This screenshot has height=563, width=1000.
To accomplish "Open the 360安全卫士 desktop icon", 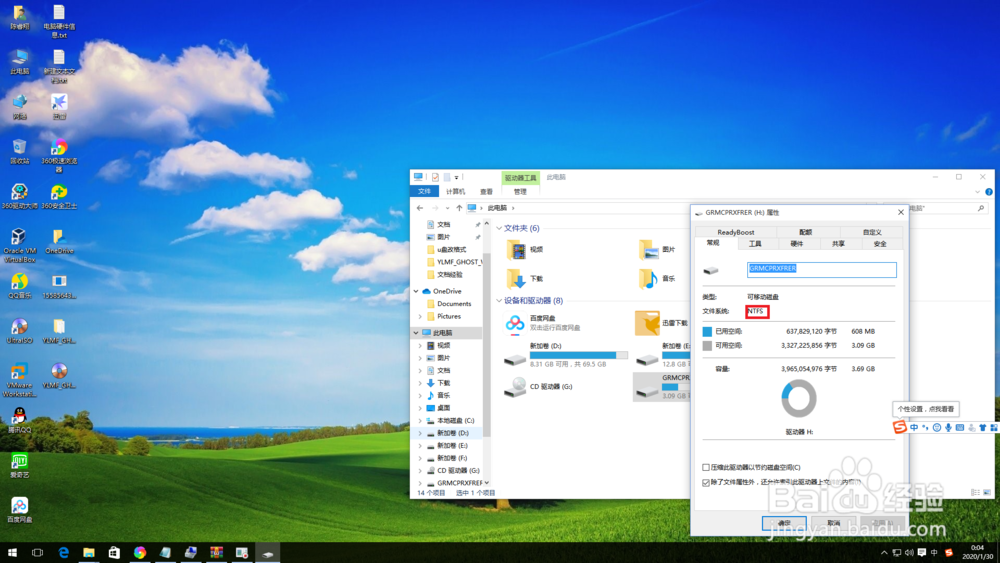I will [59, 196].
